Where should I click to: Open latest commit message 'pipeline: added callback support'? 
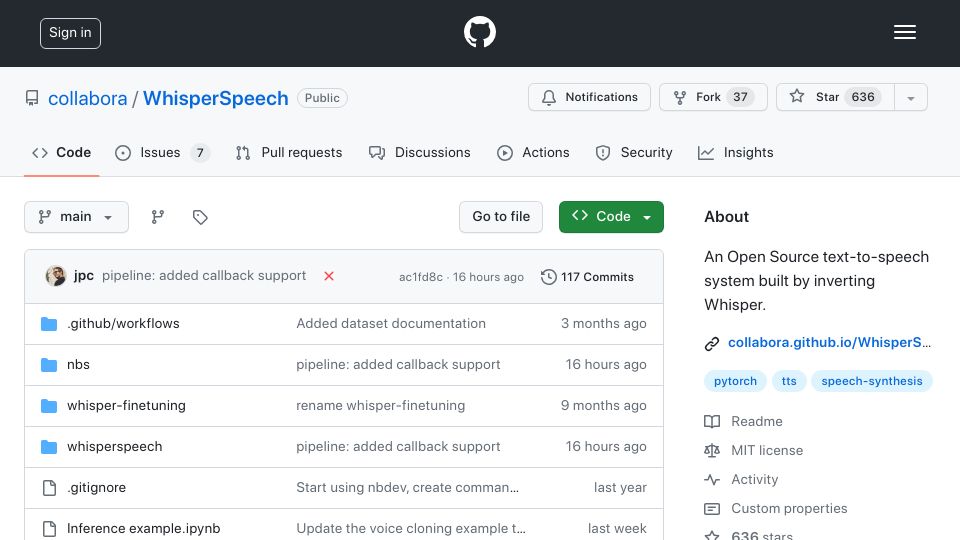click(x=204, y=276)
